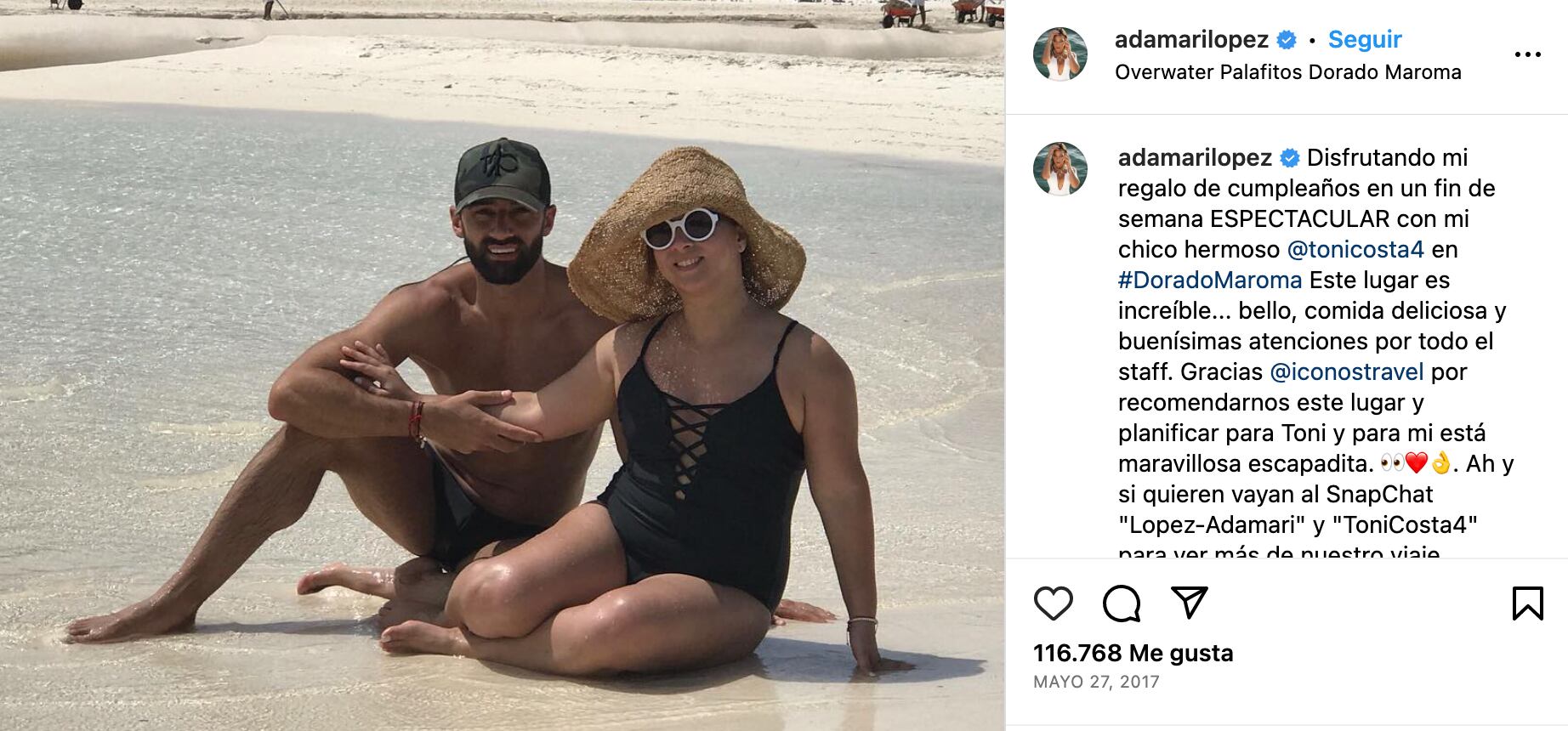This screenshot has height=731, width=1568.
Task: Open the three-dot more options menu
Action: [x=1527, y=54]
